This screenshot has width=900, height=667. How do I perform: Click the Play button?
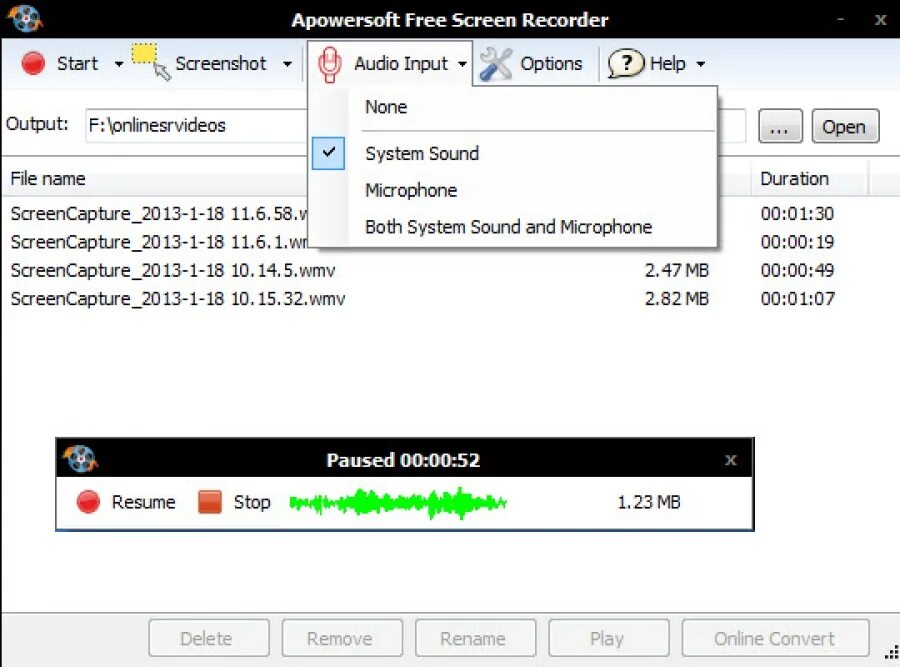pyautogui.click(x=608, y=638)
